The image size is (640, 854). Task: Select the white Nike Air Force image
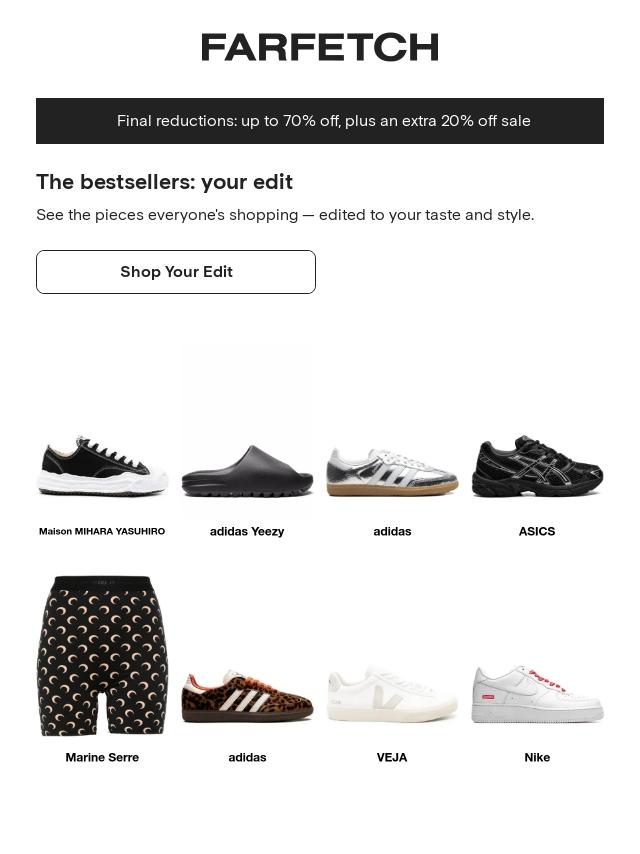[537, 694]
